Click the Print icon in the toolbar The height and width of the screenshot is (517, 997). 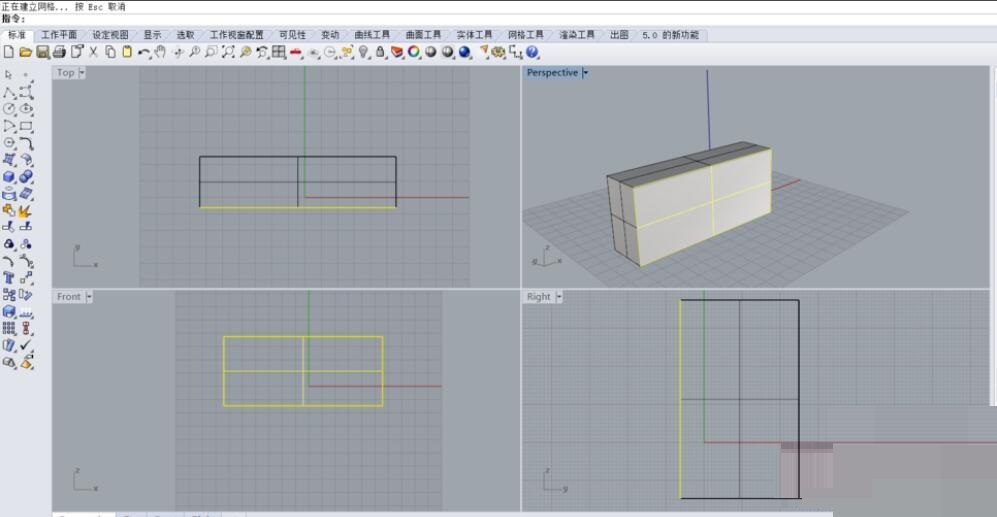pos(59,52)
